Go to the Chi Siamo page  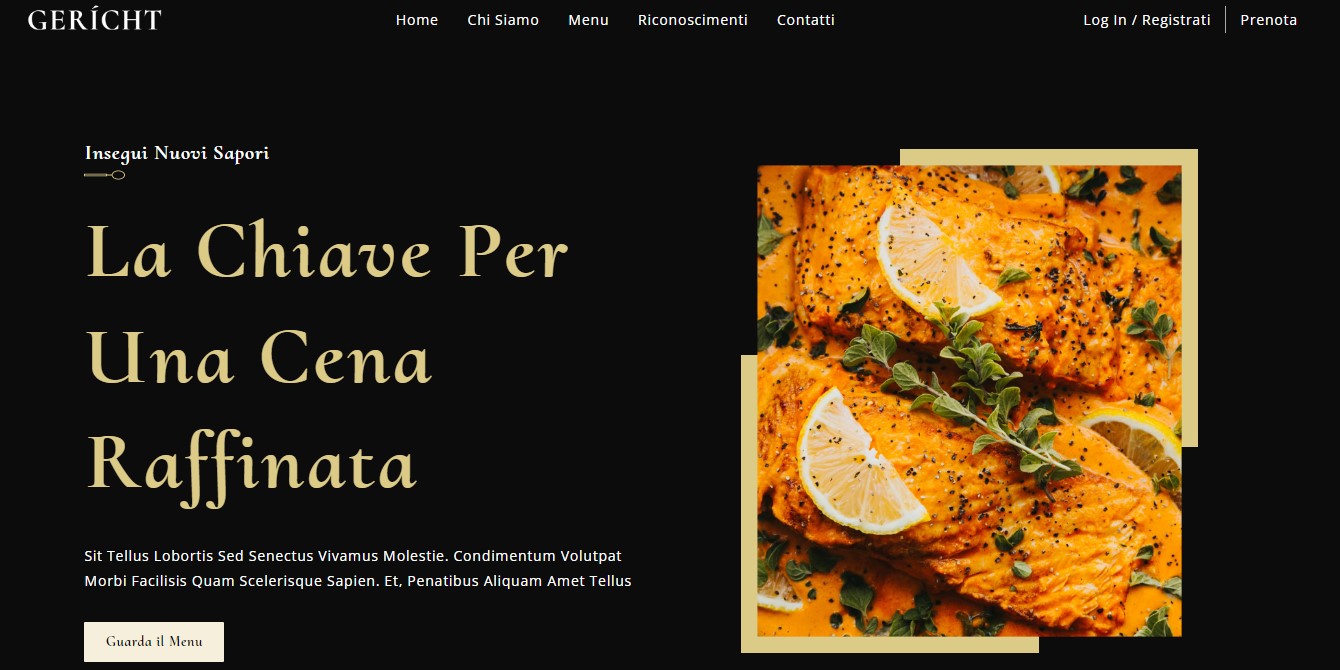pos(503,20)
